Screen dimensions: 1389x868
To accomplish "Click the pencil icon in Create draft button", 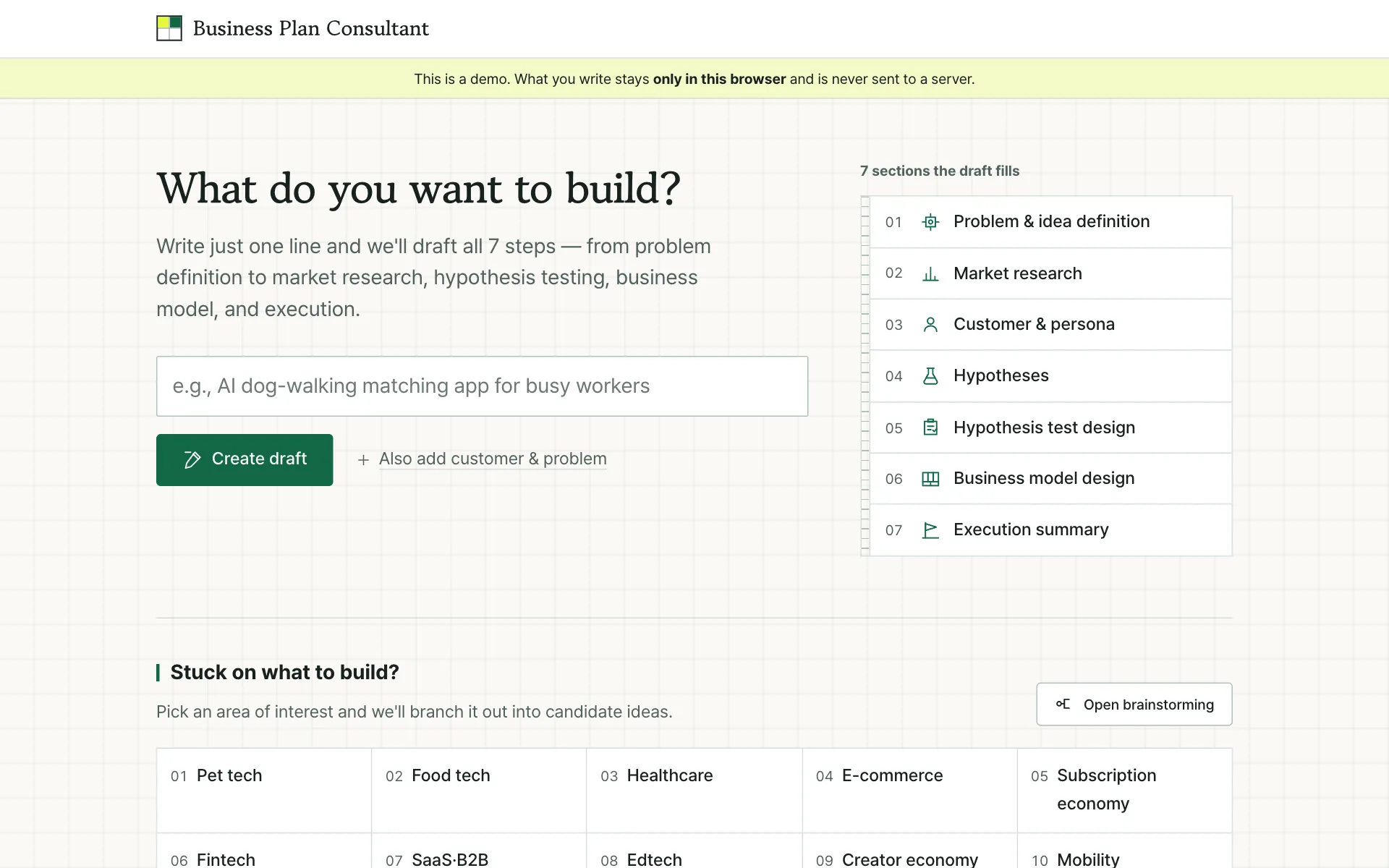I will click(192, 459).
